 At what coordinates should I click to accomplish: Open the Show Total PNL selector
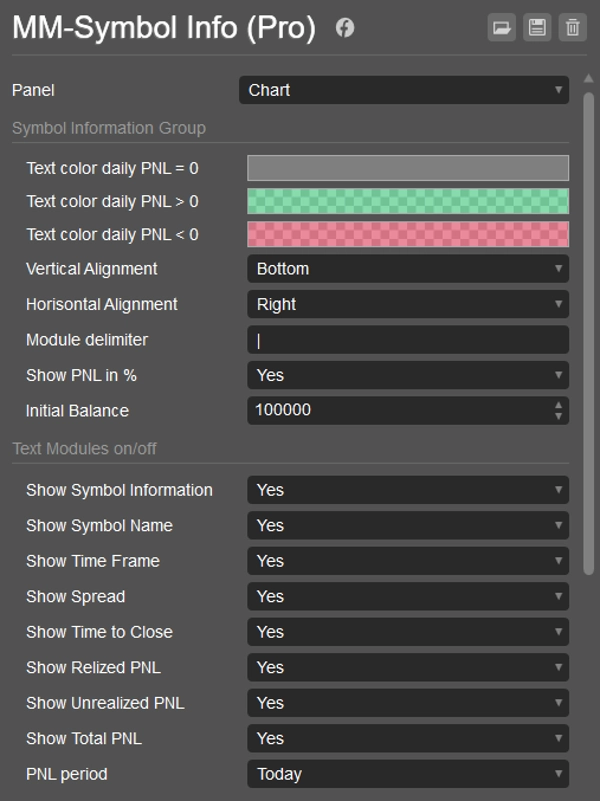click(407, 738)
